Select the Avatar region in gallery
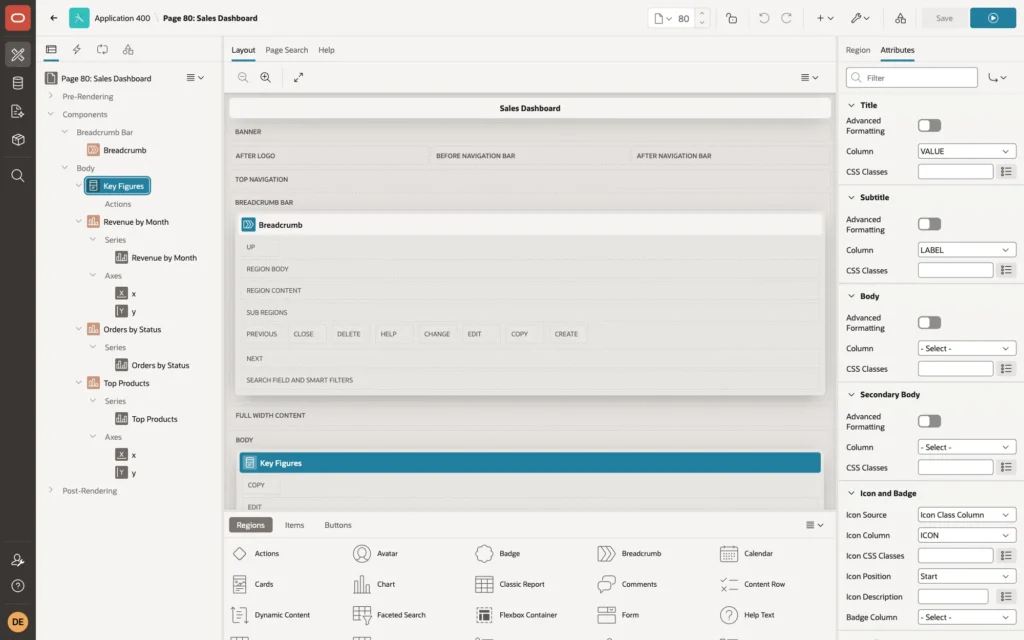The image size is (1024, 640). pyautogui.click(x=376, y=554)
